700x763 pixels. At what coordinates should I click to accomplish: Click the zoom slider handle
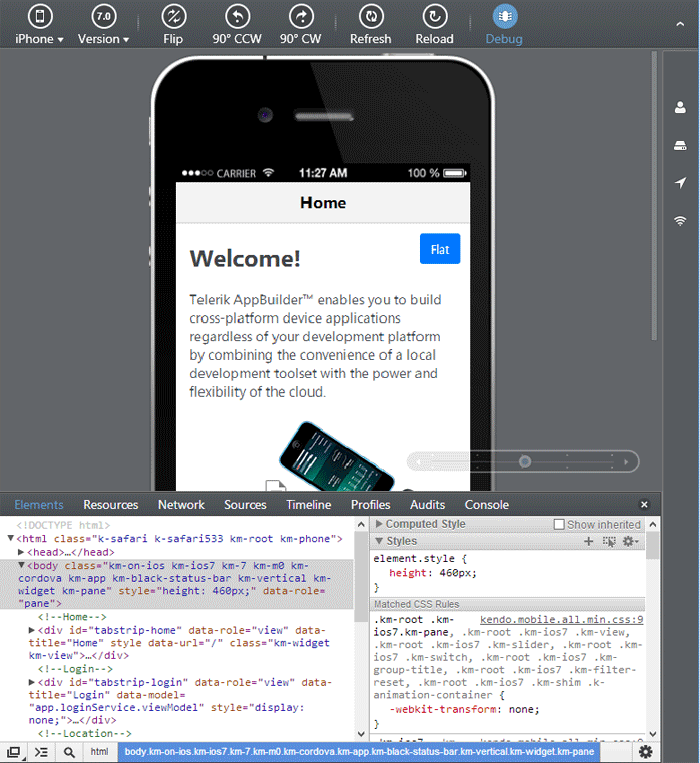point(524,461)
